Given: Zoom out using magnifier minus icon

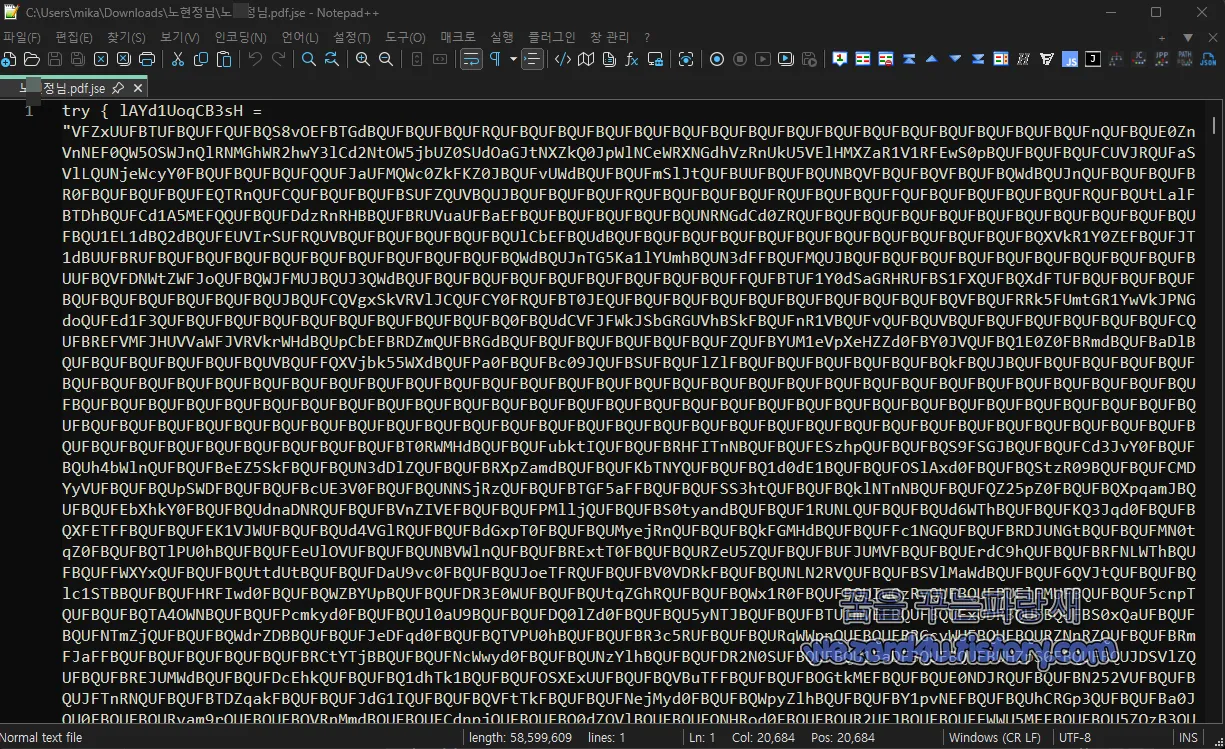Looking at the screenshot, I should coord(386,59).
